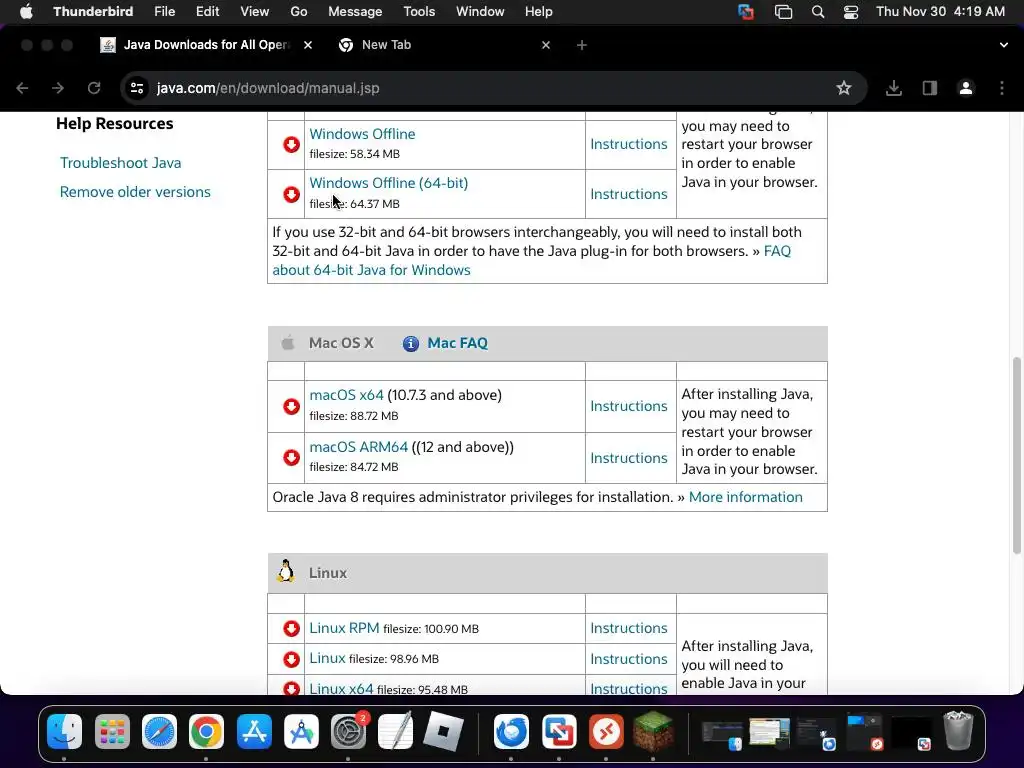Open Spotlight search in the menu bar
This screenshot has width=1024, height=768.
pyautogui.click(x=818, y=12)
